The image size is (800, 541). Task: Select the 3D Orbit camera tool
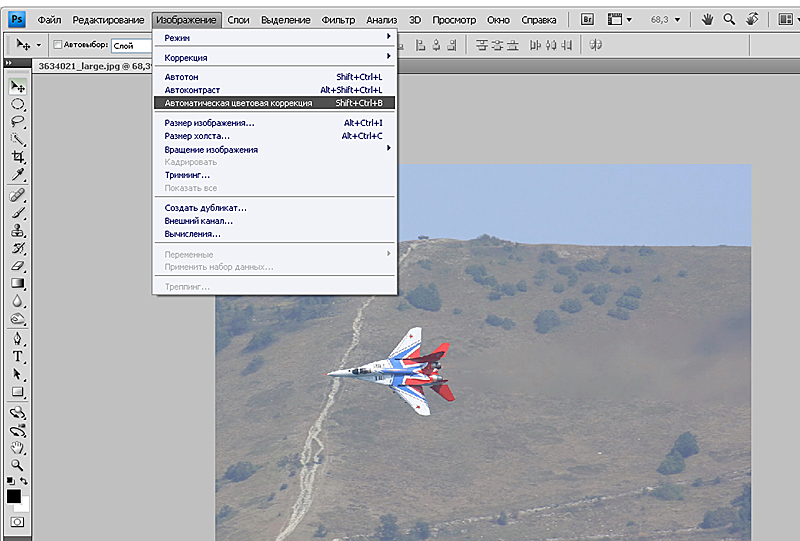pyautogui.click(x=18, y=430)
